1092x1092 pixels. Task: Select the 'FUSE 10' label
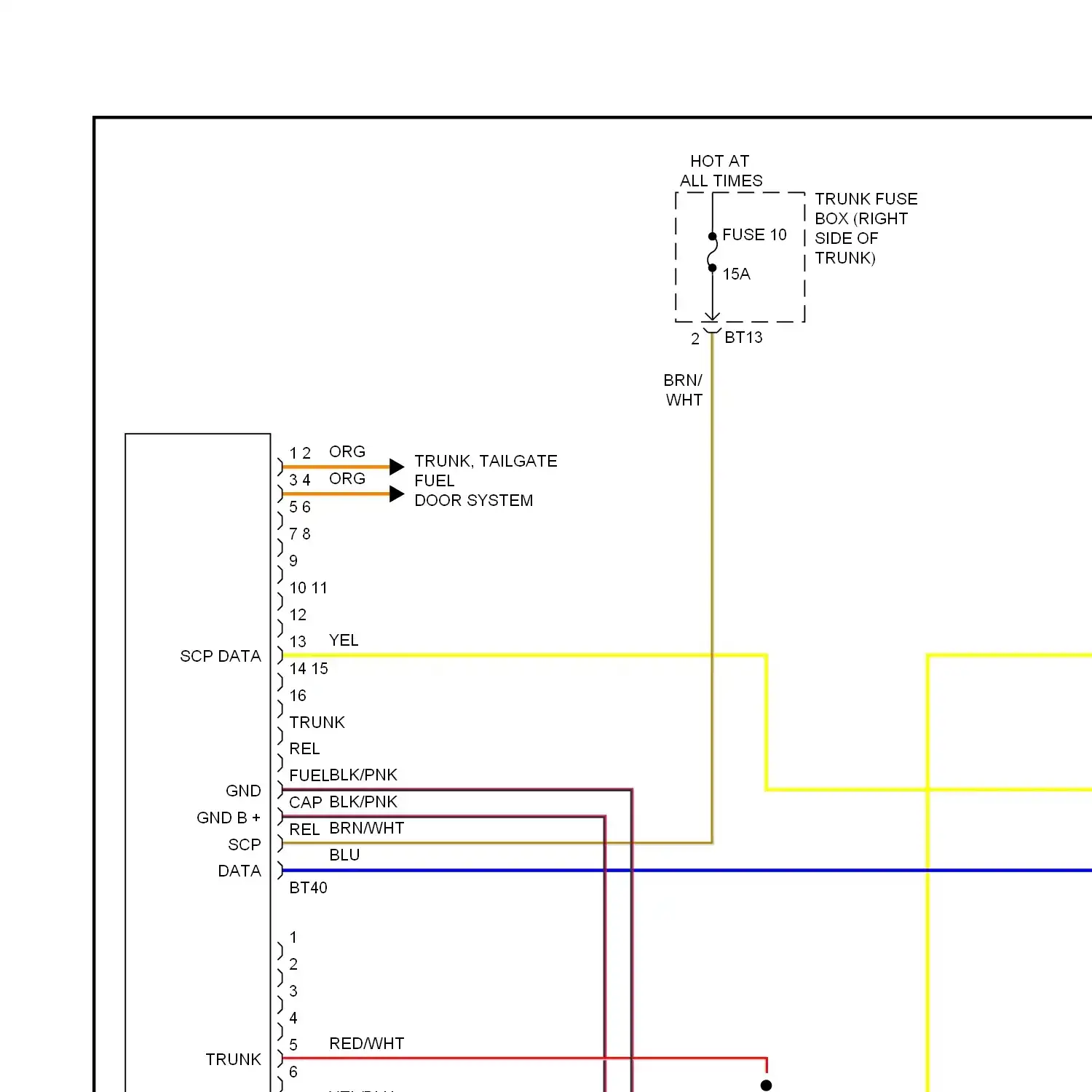point(754,234)
